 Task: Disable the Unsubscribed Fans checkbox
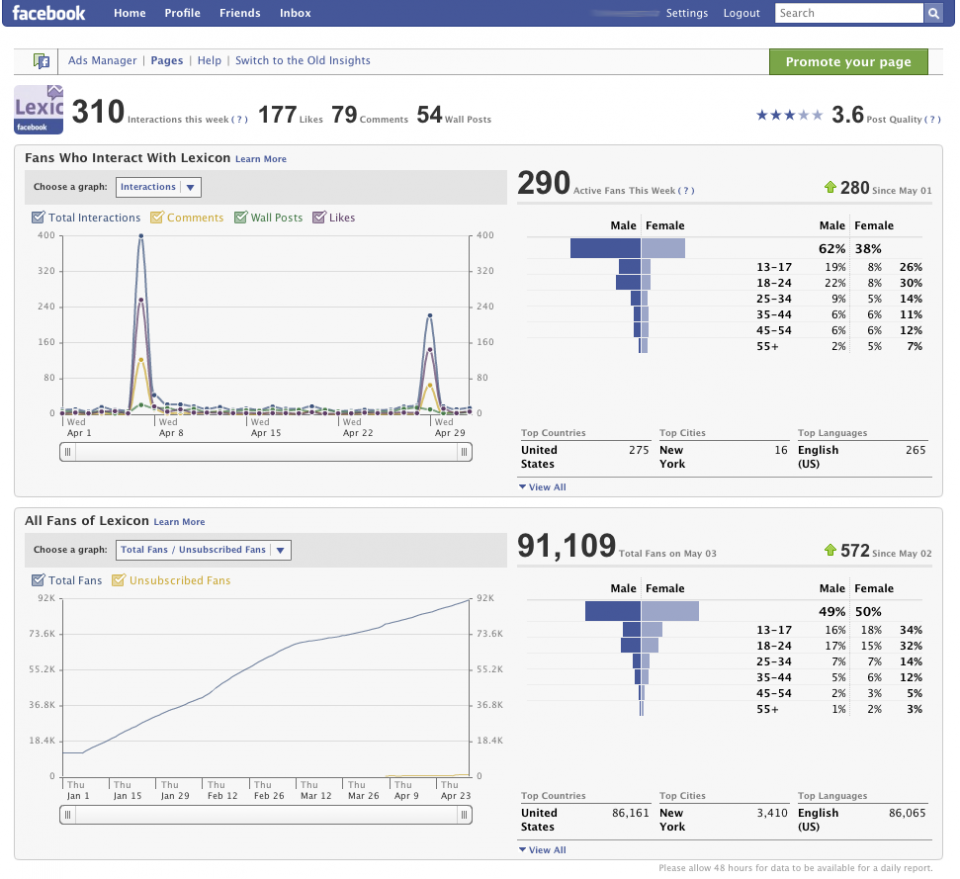[x=118, y=581]
